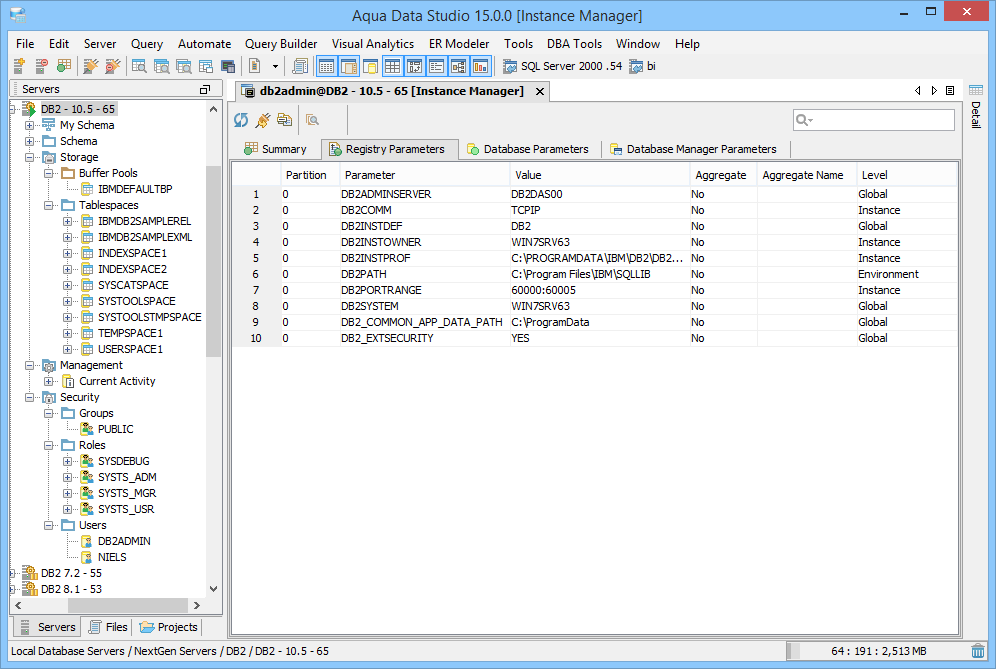Sort by the Aggregate Name column header

pyautogui.click(x=805, y=175)
